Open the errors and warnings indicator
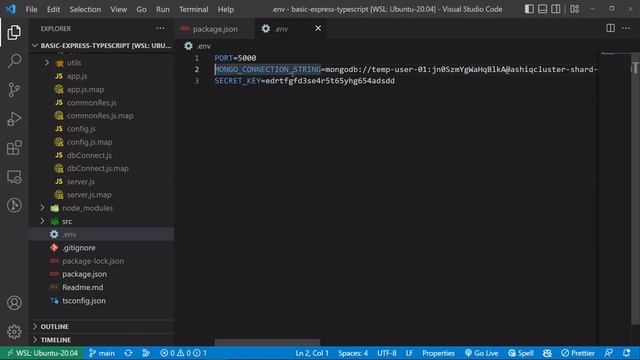 click(x=183, y=353)
